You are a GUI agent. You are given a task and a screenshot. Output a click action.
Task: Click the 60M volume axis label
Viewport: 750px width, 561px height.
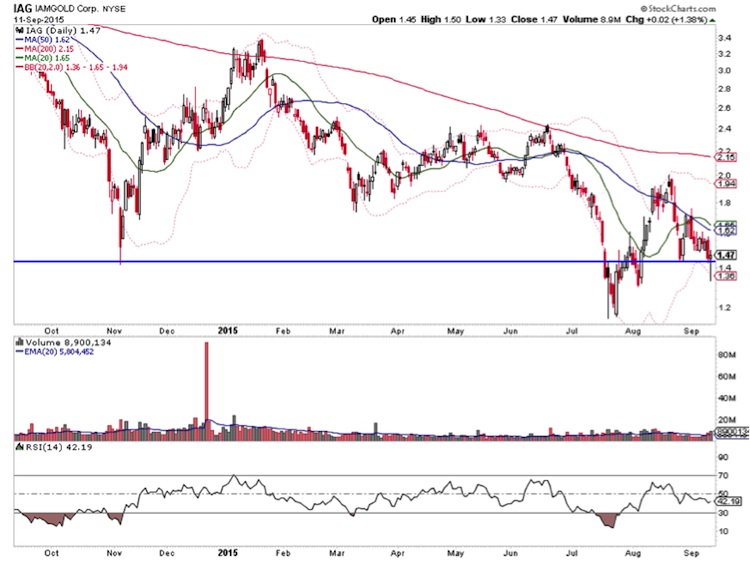pos(727,376)
